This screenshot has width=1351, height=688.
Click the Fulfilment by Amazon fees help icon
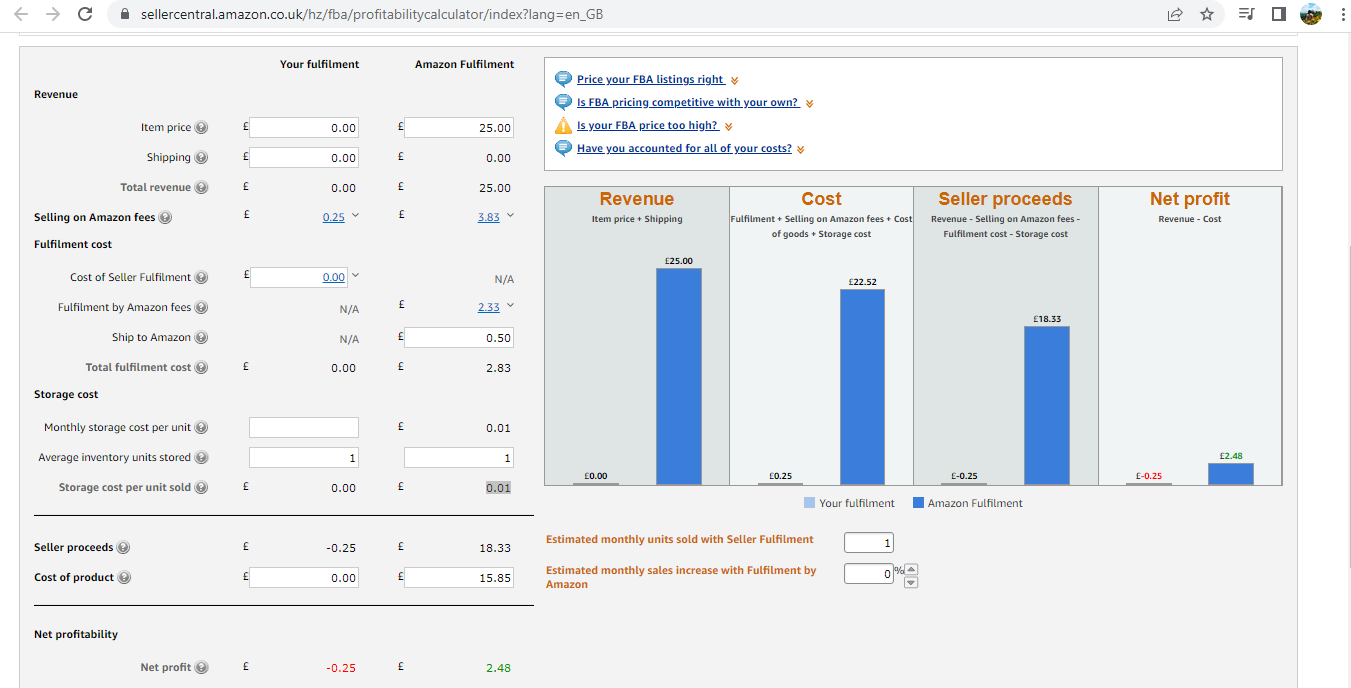[201, 308]
